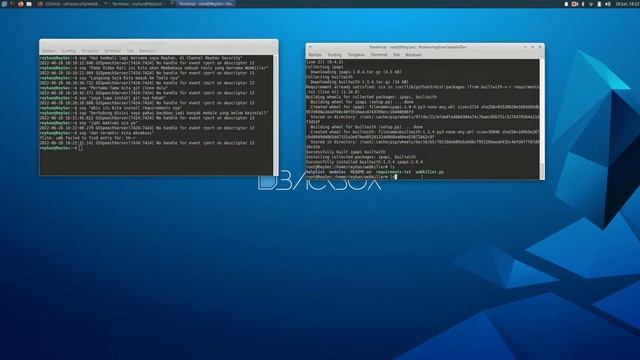Open the volume control tray icon
640x360 pixels.
607,4
